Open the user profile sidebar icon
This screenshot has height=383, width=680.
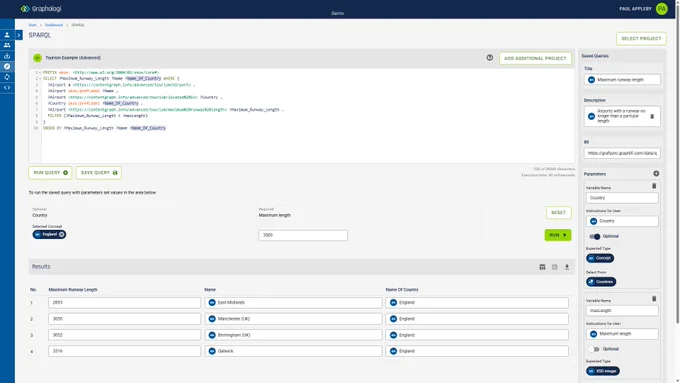7,35
